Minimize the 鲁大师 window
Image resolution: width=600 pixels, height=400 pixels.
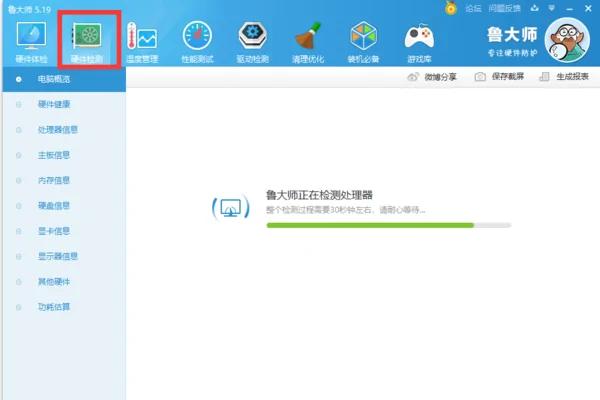click(x=570, y=8)
